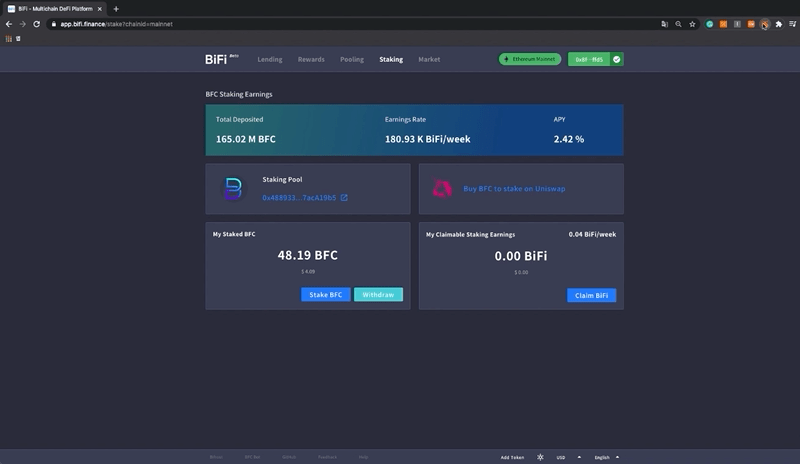Click the 0.00 BiFi claimable amount
This screenshot has height=464, width=800.
521,256
